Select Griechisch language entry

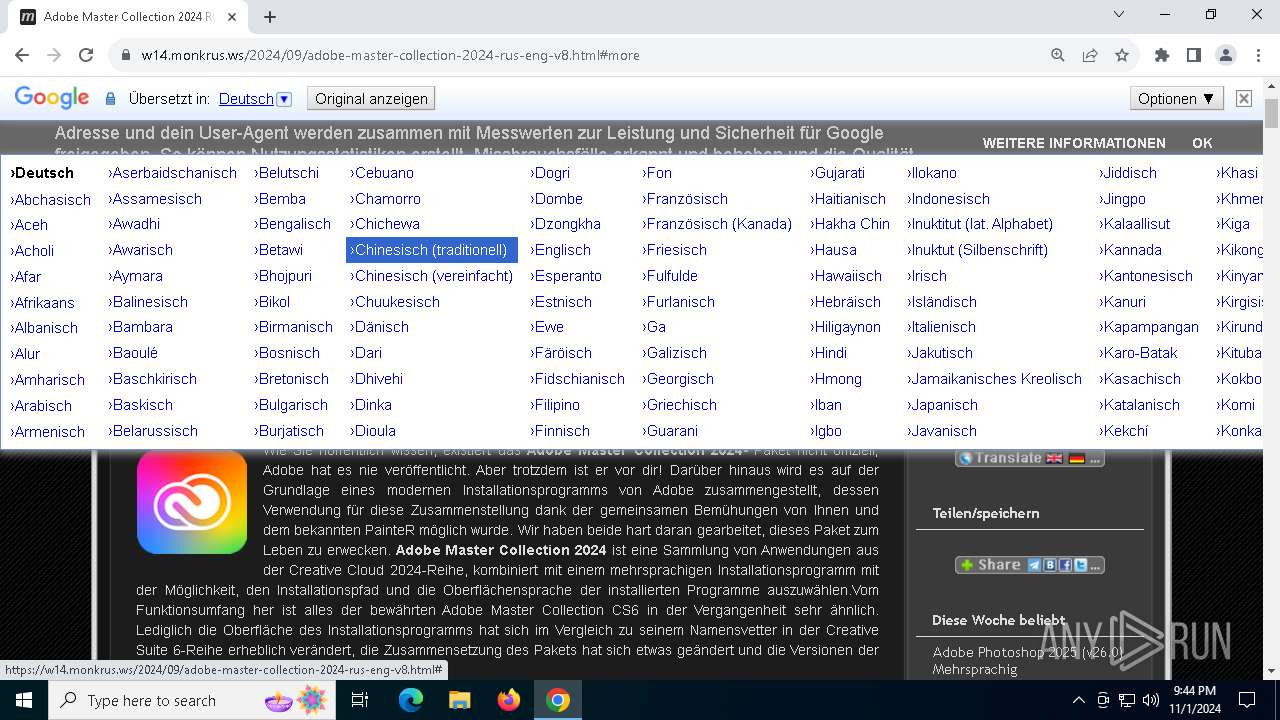click(680, 405)
